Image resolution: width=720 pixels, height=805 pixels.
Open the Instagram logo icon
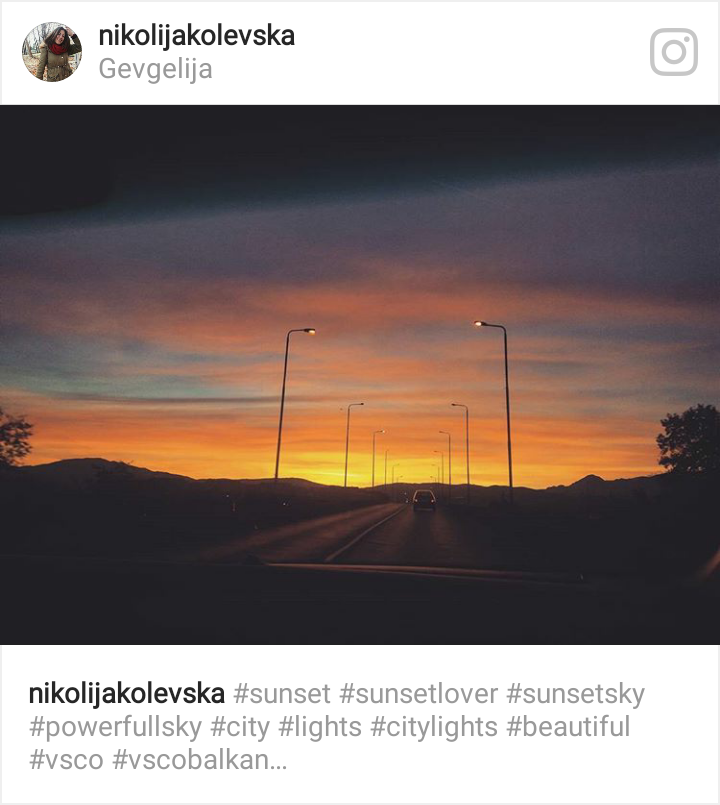click(x=673, y=52)
